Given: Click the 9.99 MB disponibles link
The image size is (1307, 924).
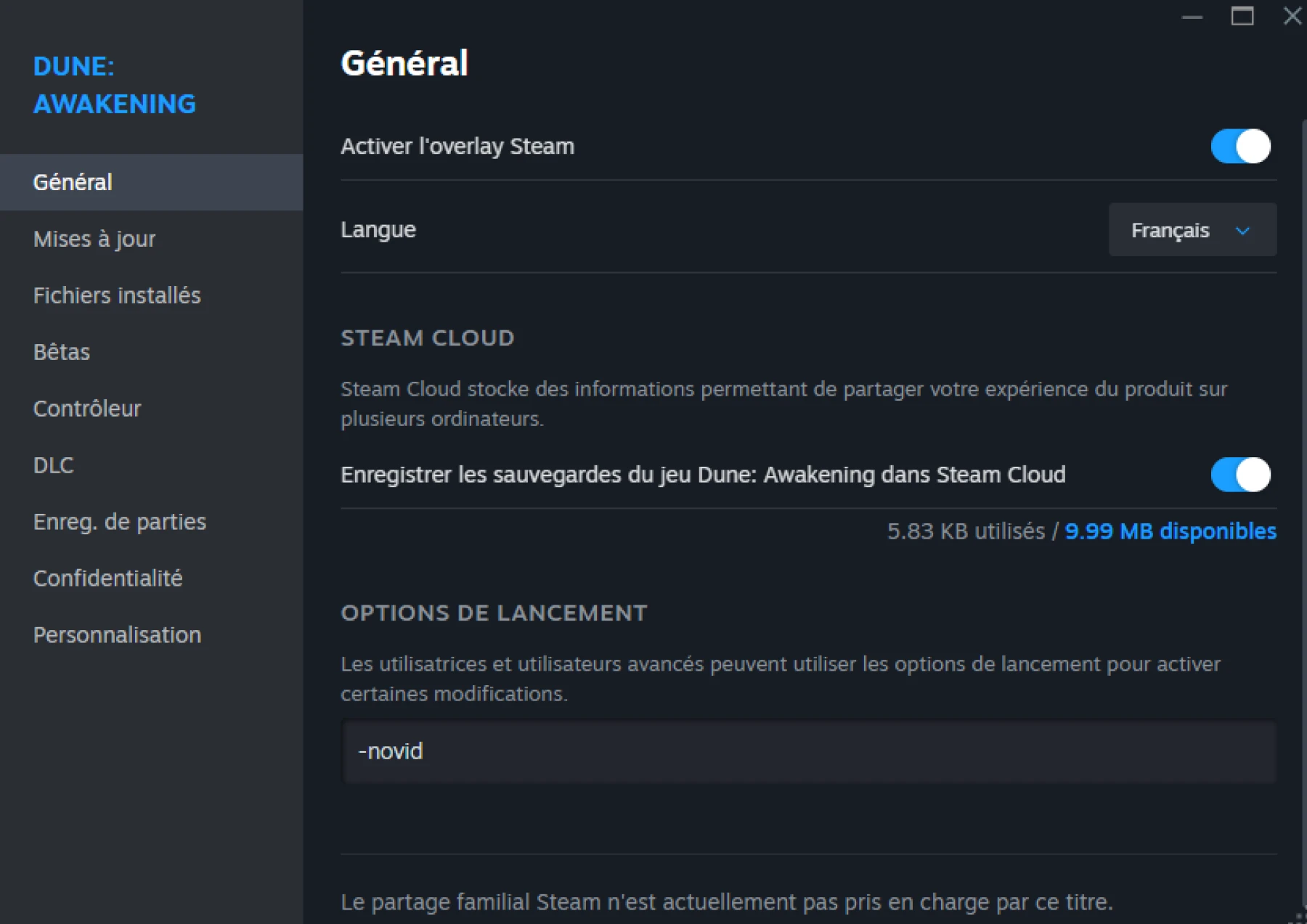Looking at the screenshot, I should [x=1170, y=531].
